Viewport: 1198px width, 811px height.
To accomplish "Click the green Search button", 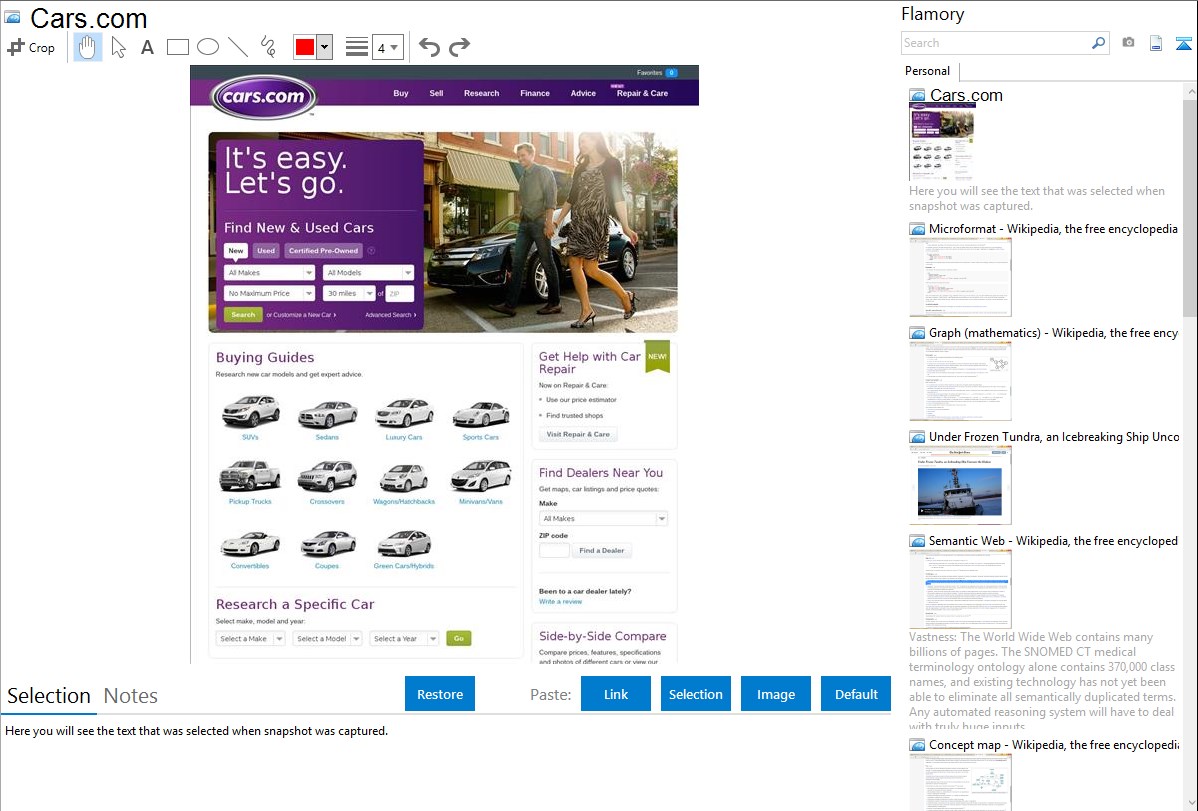I will [x=243, y=315].
